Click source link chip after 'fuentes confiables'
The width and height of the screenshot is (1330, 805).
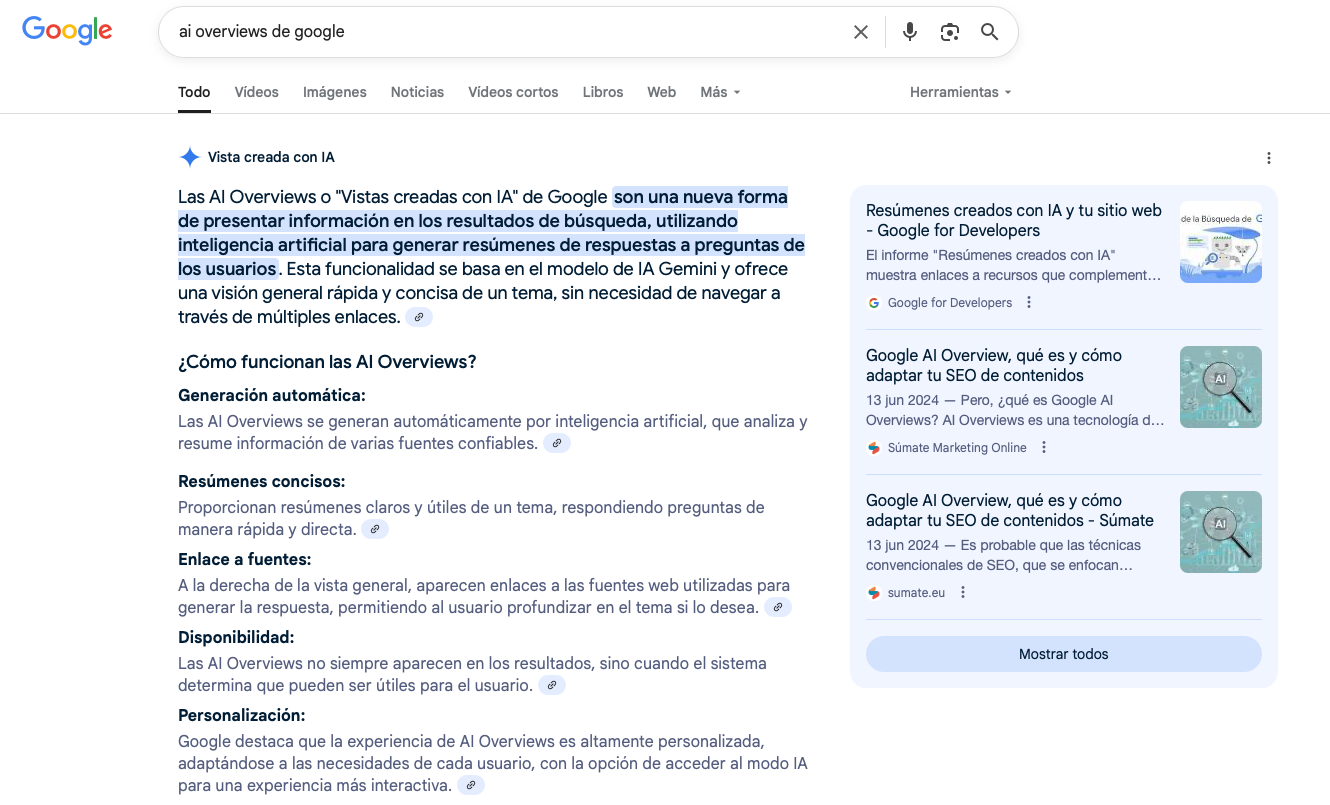pos(557,443)
